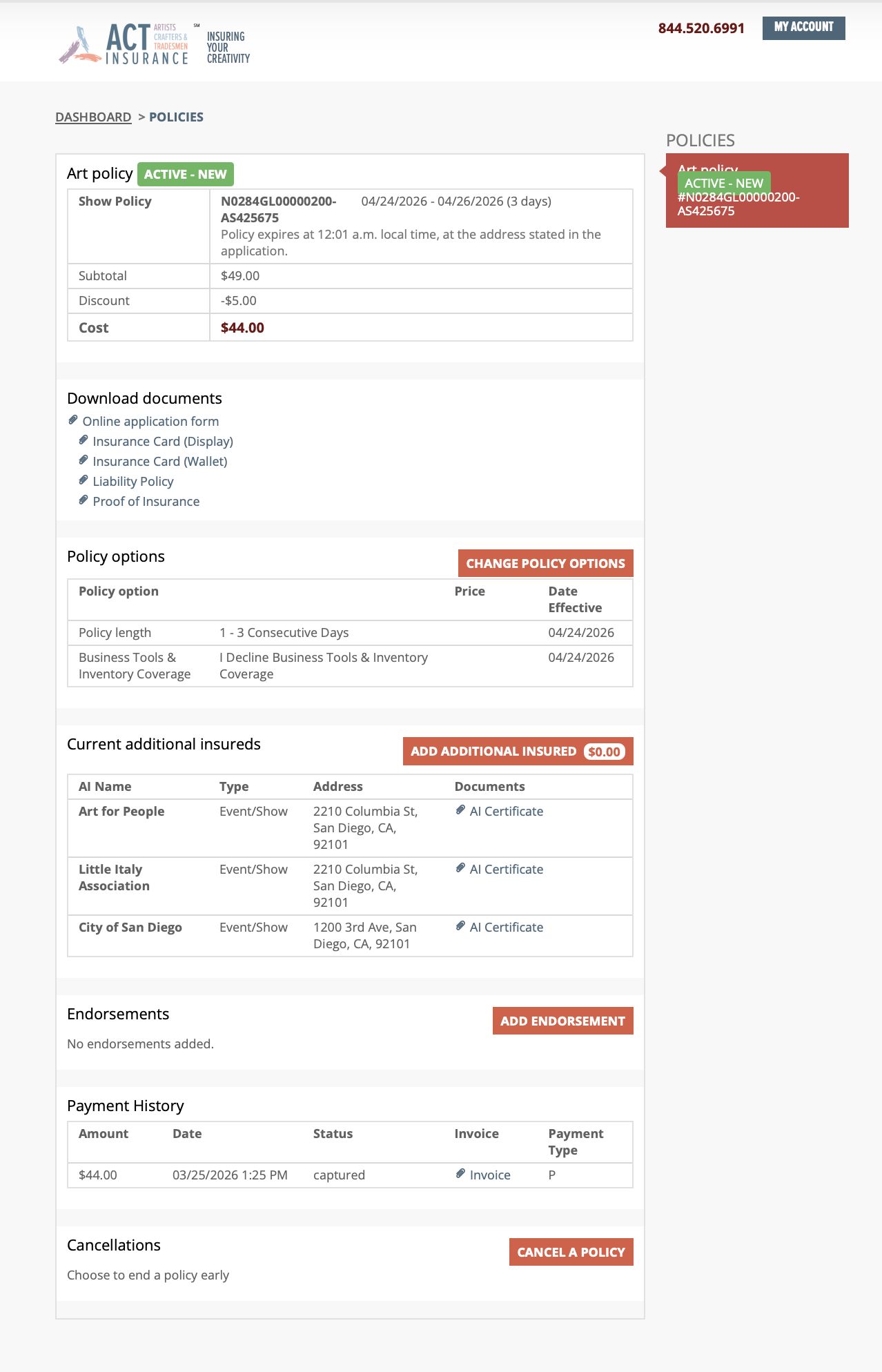Open the My Account menu

point(803,28)
